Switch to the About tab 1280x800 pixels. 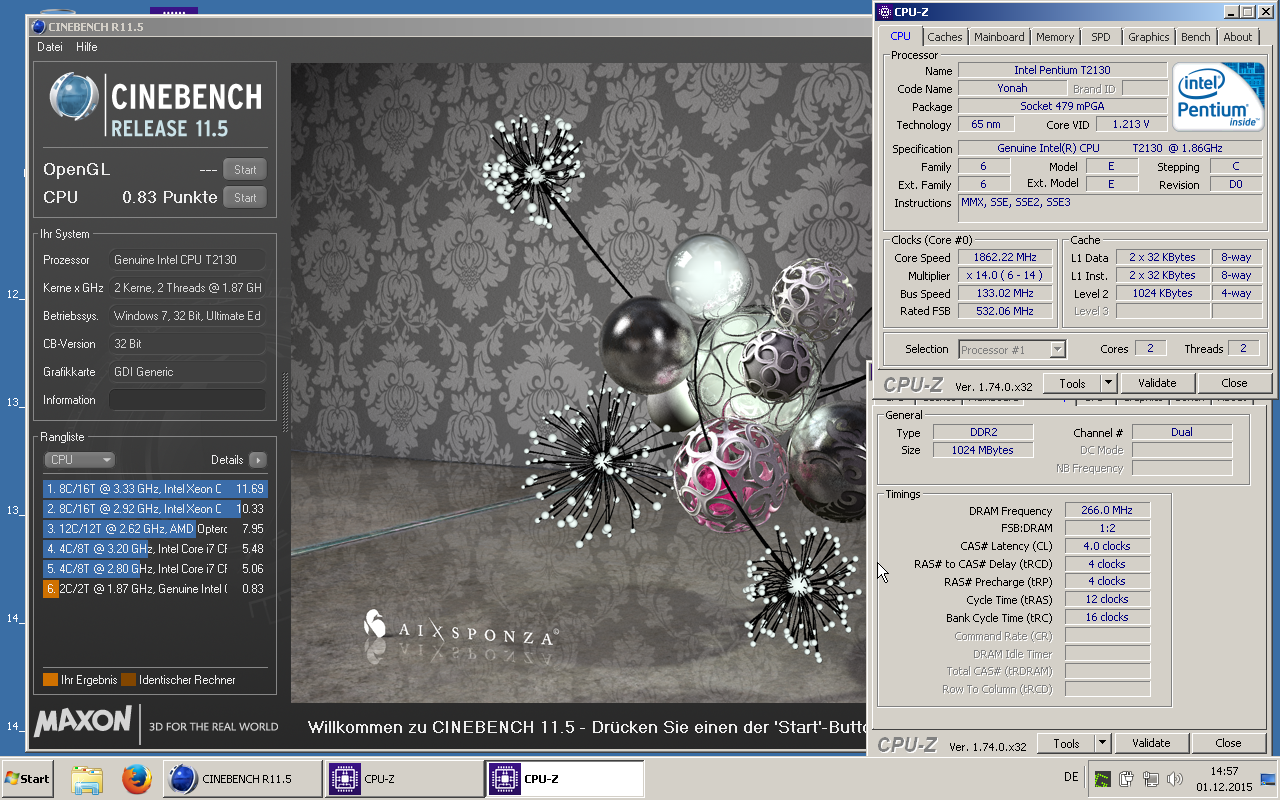pyautogui.click(x=1237, y=37)
